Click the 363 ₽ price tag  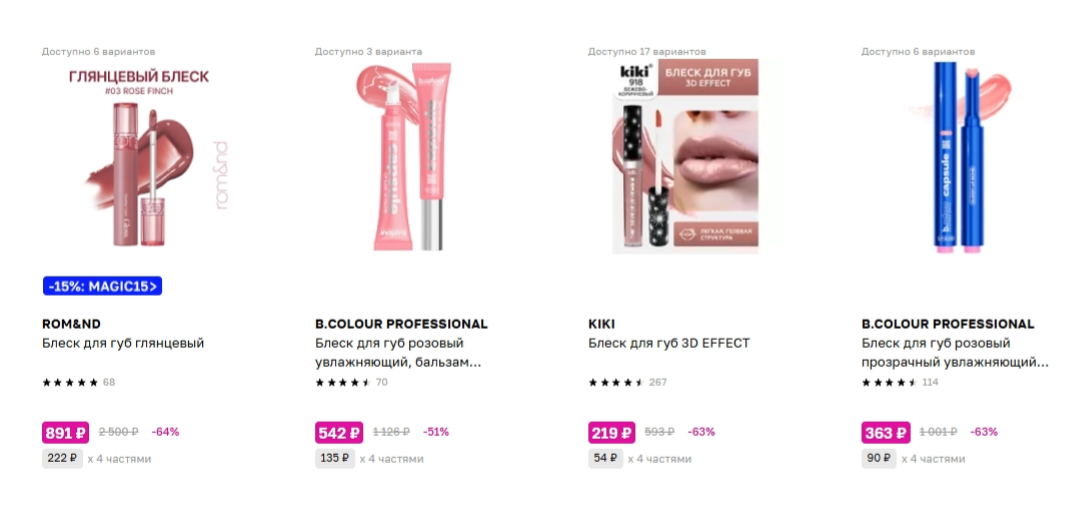pyautogui.click(x=885, y=432)
